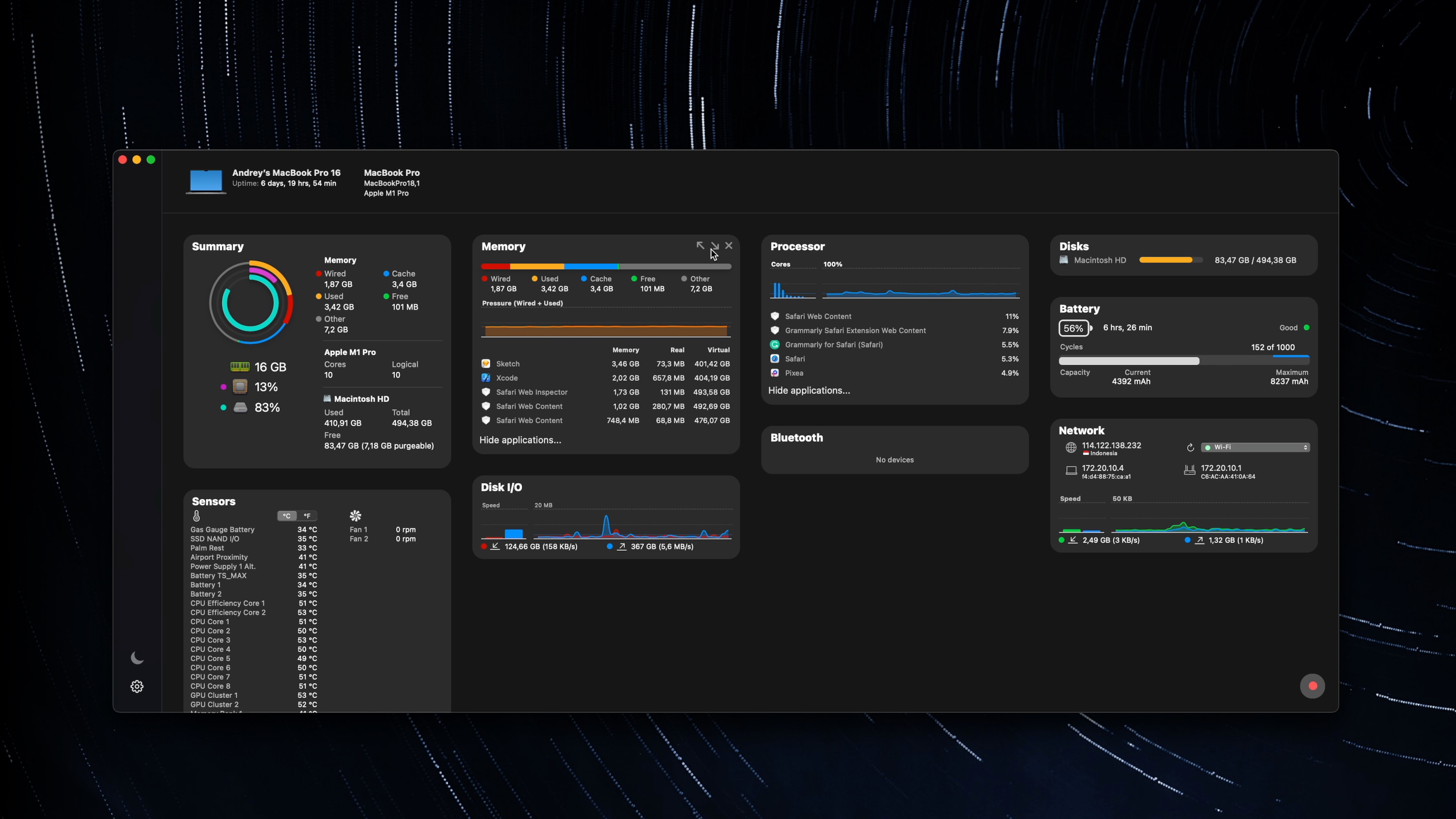Click the battery cycles progress bar
The height and width of the screenshot is (819, 1456).
point(1184,361)
